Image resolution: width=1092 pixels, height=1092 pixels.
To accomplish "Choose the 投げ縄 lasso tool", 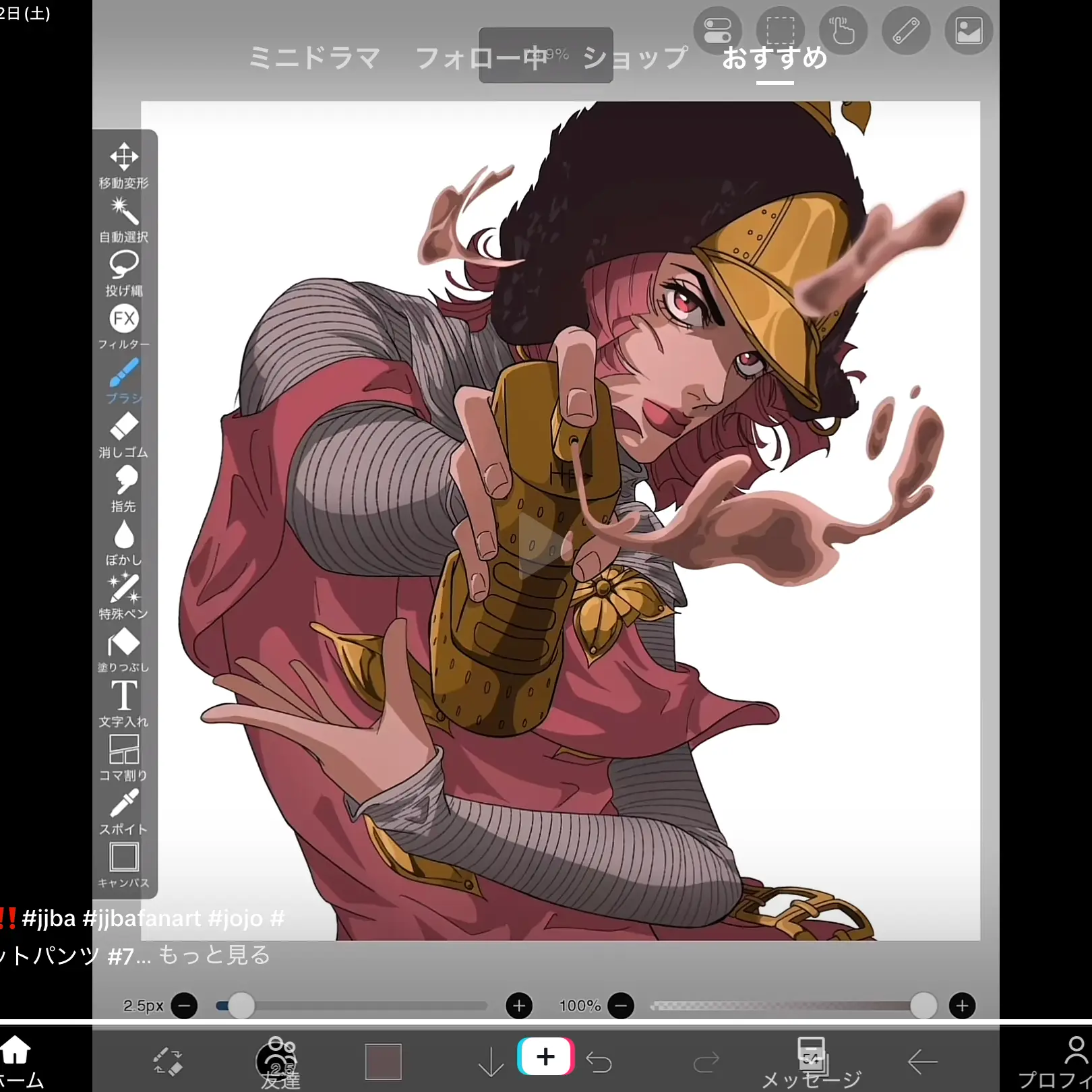I will point(124,274).
